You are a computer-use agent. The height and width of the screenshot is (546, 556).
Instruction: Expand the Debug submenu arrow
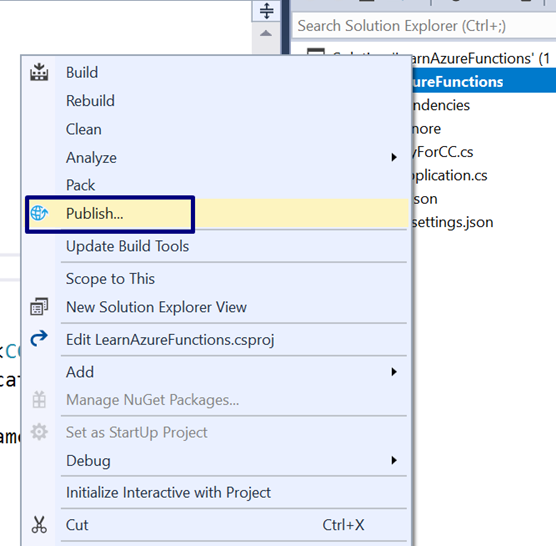point(394,460)
